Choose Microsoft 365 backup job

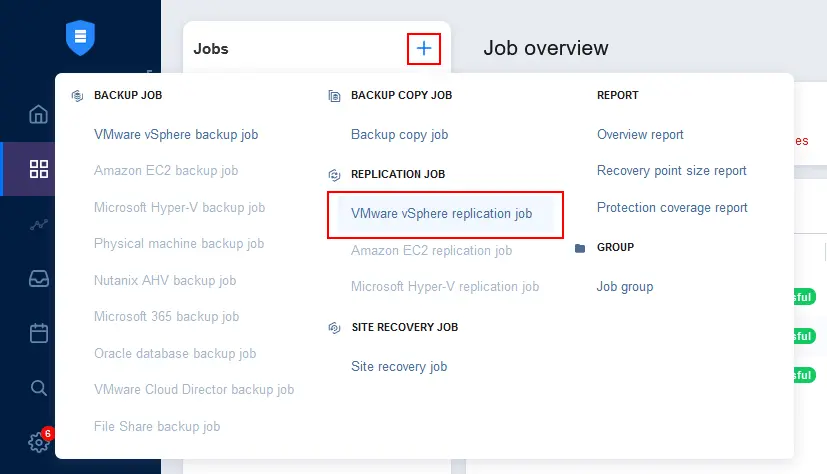[167, 316]
